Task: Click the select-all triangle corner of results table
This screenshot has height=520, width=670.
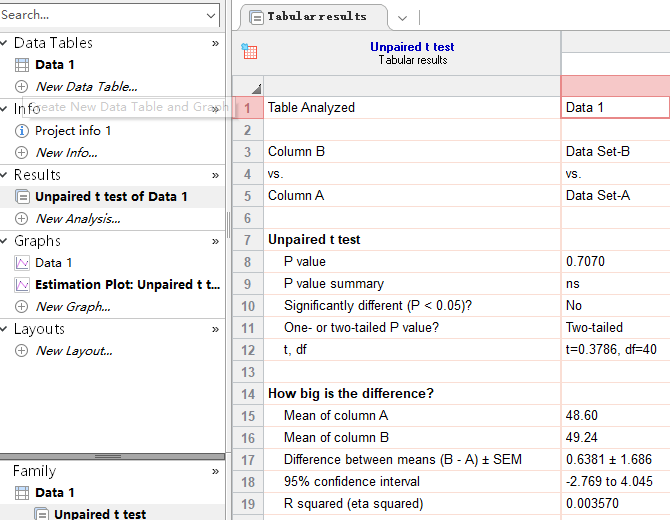Action: [x=256, y=89]
